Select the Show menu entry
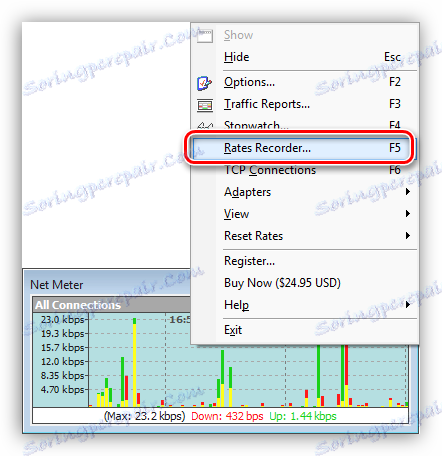The width and height of the screenshot is (442, 456). tap(304, 35)
